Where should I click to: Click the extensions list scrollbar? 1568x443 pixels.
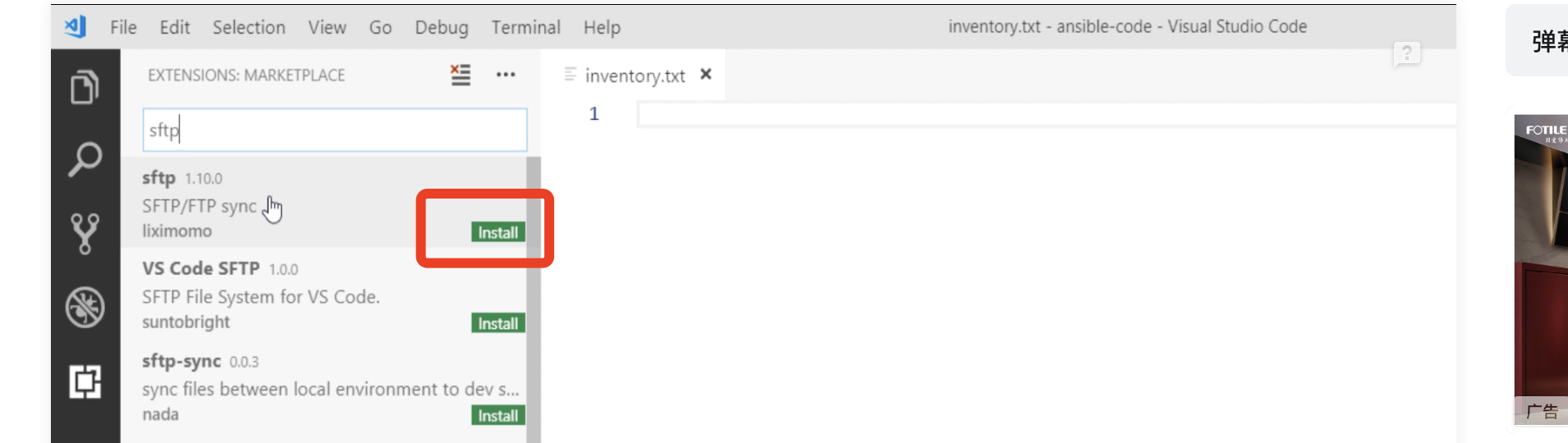point(534,295)
